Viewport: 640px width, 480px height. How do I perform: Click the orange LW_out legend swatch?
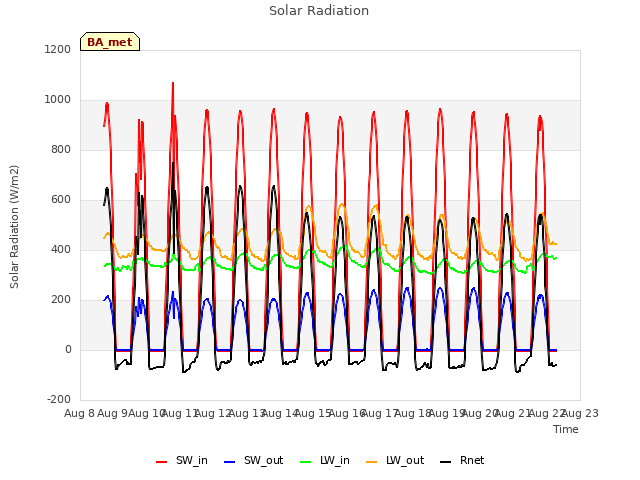[371, 462]
